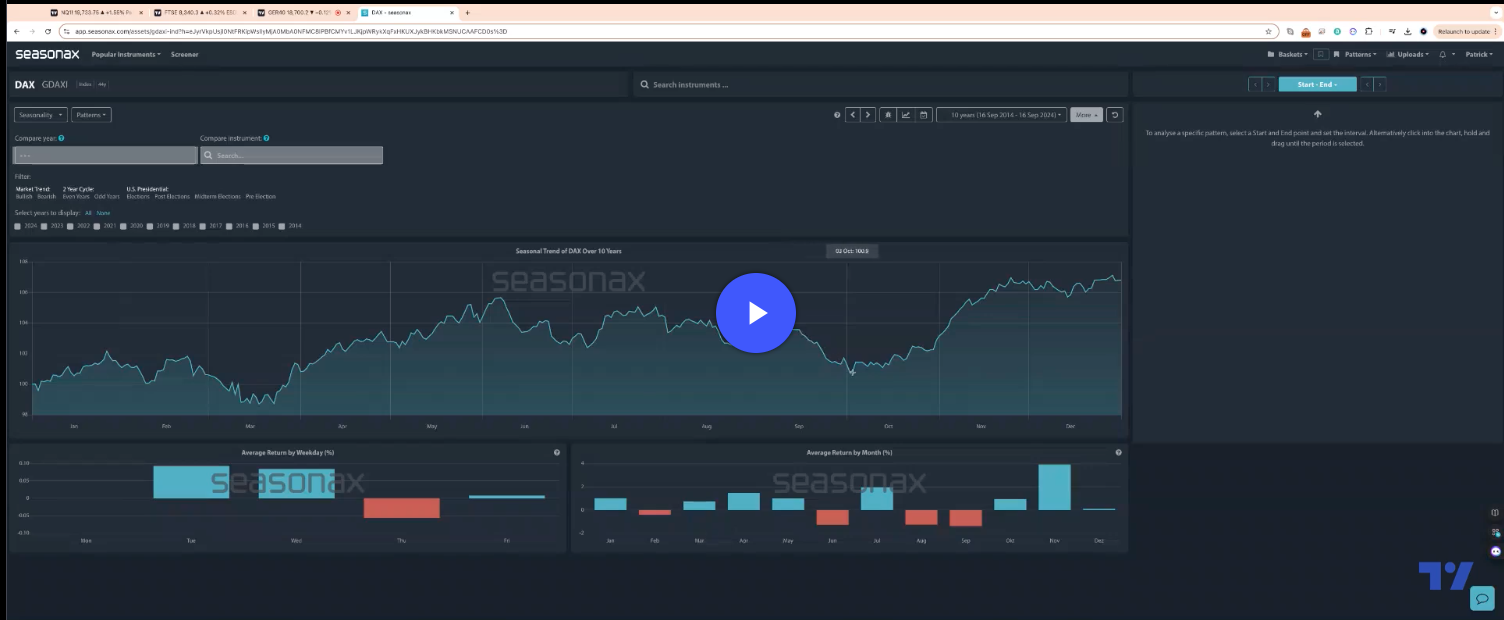Screen dimensions: 1504x620
Task: Open the Start - End dropdown button
Action: (x=1317, y=85)
